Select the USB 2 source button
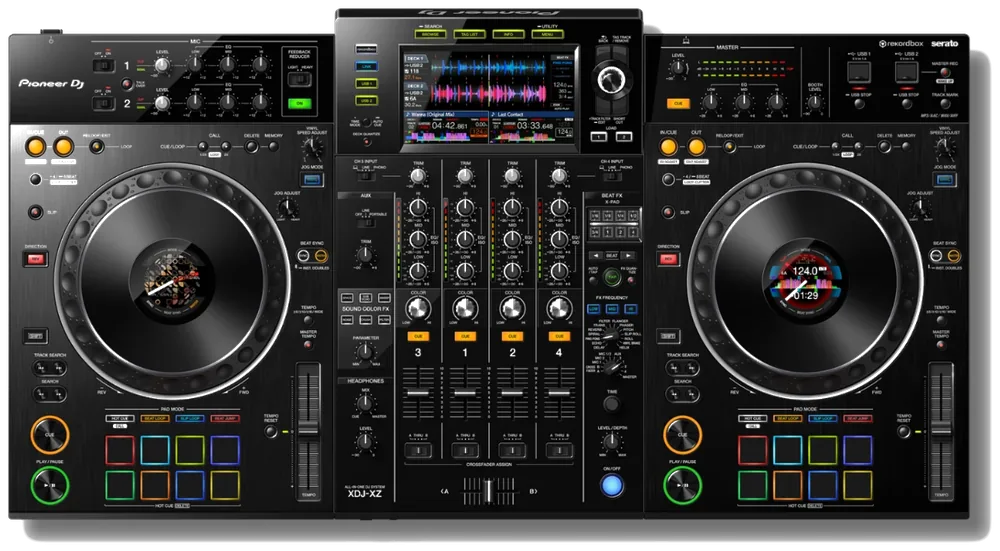Image resolution: width=1000 pixels, height=551 pixels. click(366, 101)
